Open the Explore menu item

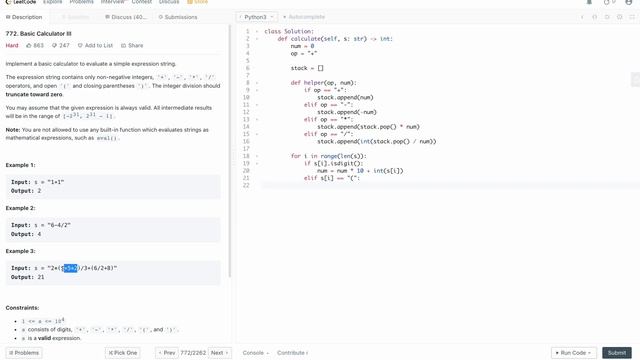pos(53,2)
